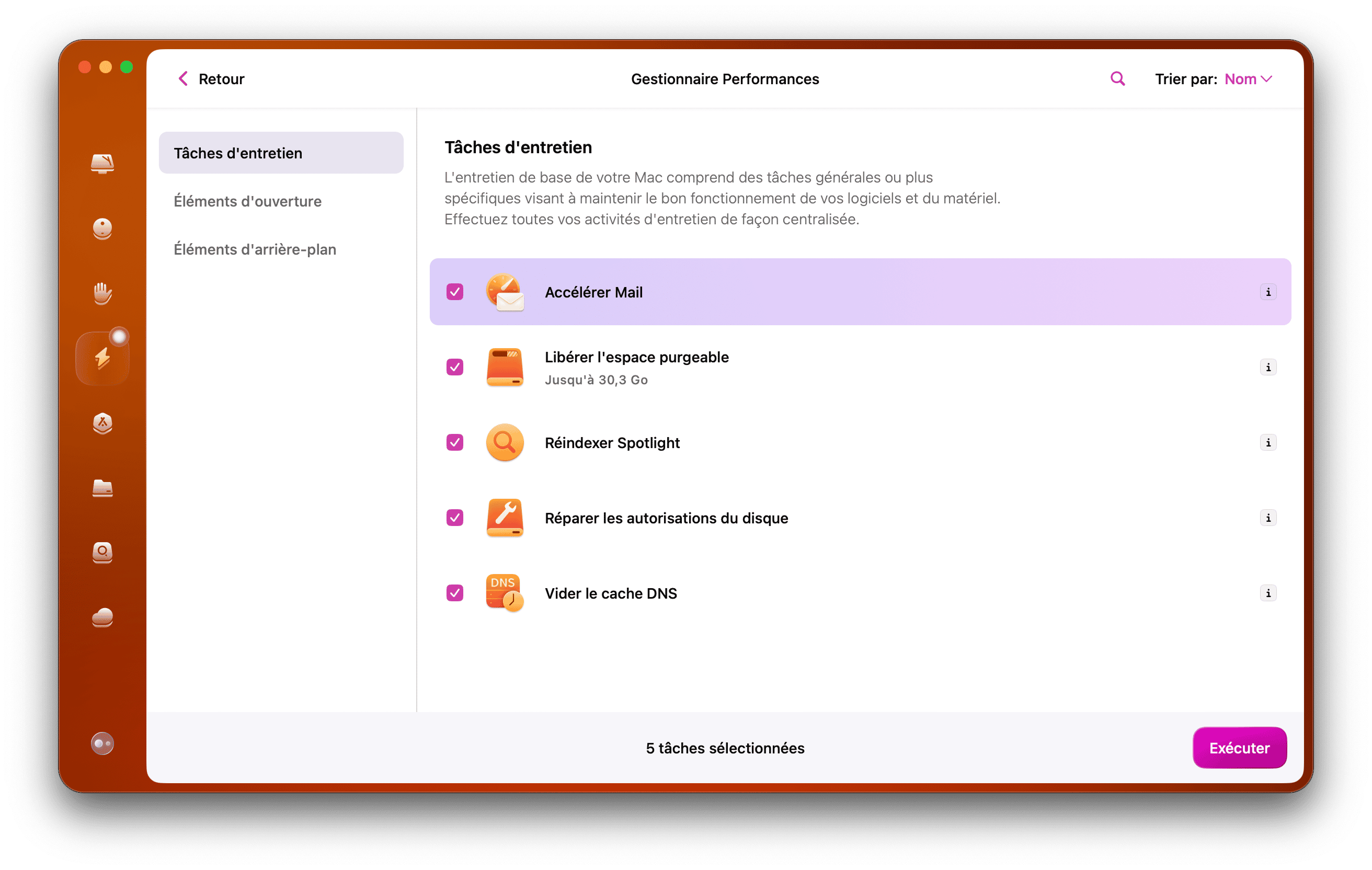Uncheck the Accélérer Mail task
The width and height of the screenshot is (1372, 870).
point(455,292)
